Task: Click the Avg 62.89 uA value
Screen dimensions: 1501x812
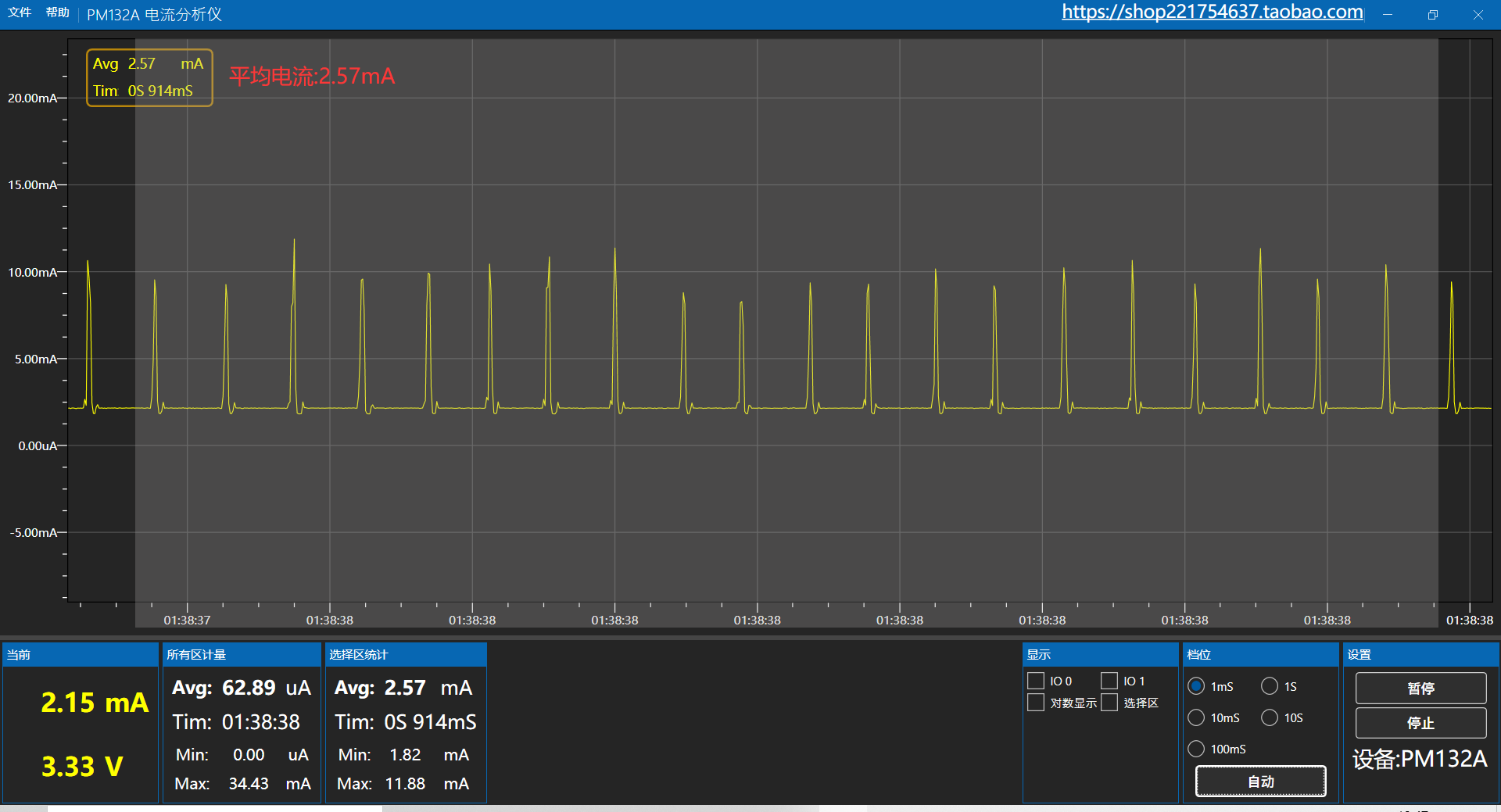Action: coord(242,688)
